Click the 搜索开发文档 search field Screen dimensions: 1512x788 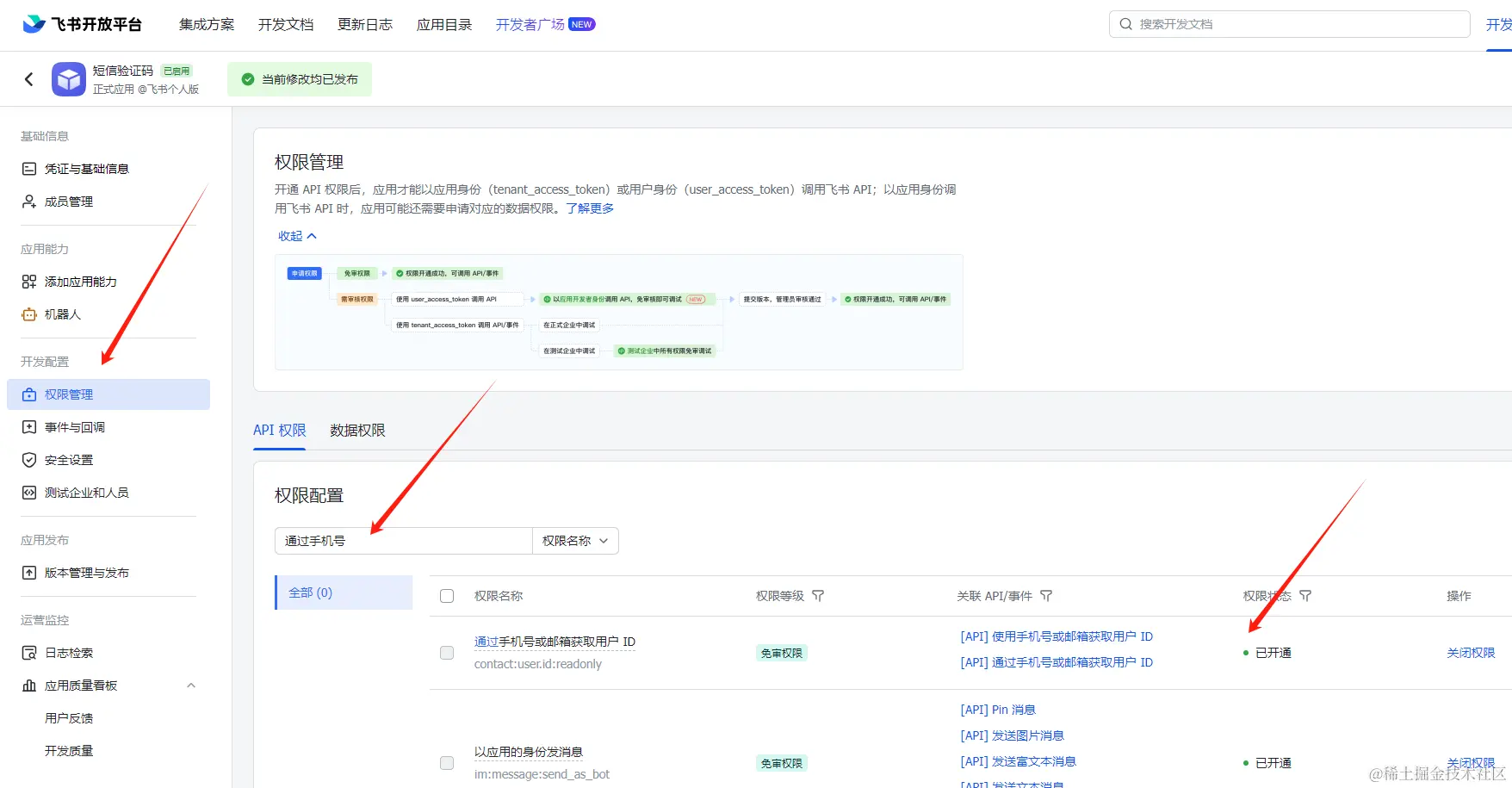1289,24
